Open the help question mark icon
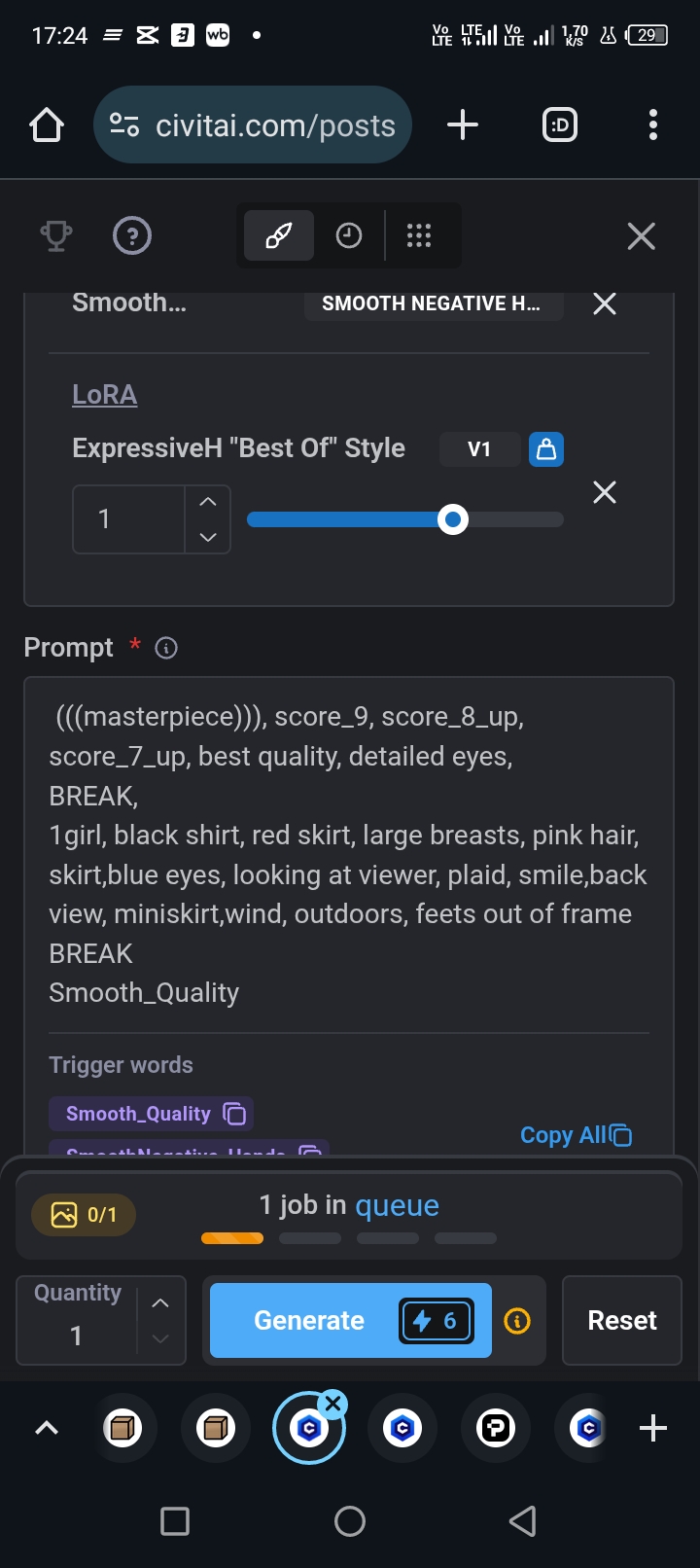 [x=132, y=235]
